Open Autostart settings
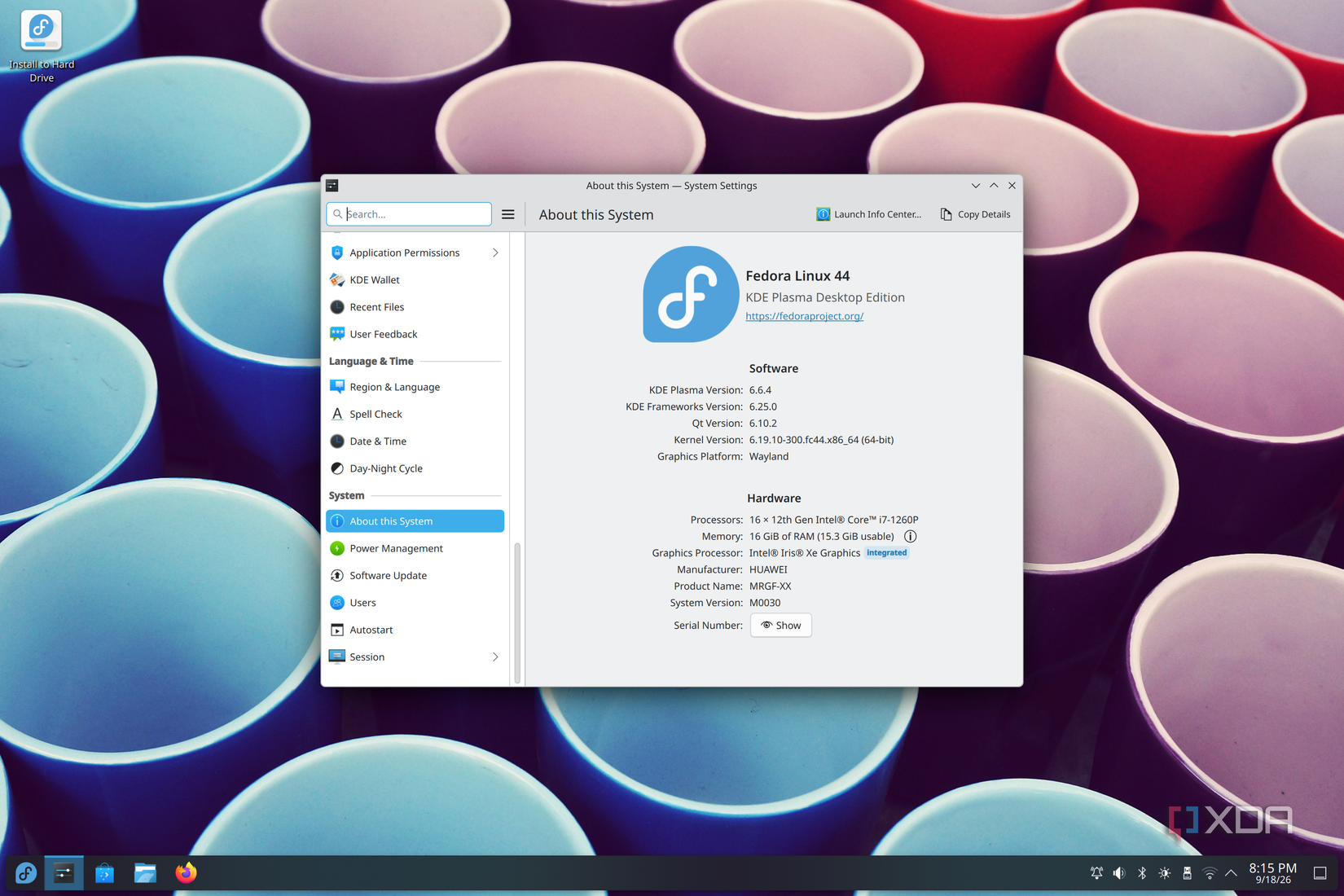The width and height of the screenshot is (1344, 896). 415,630
